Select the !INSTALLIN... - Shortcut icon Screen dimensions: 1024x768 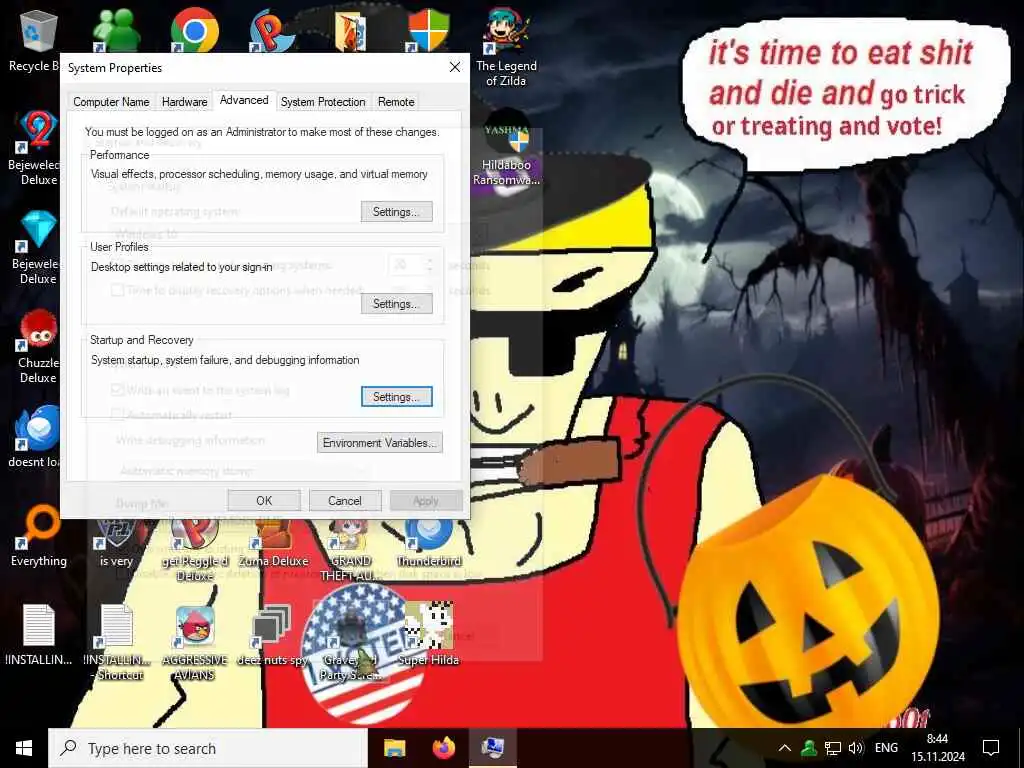pyautogui.click(x=117, y=643)
